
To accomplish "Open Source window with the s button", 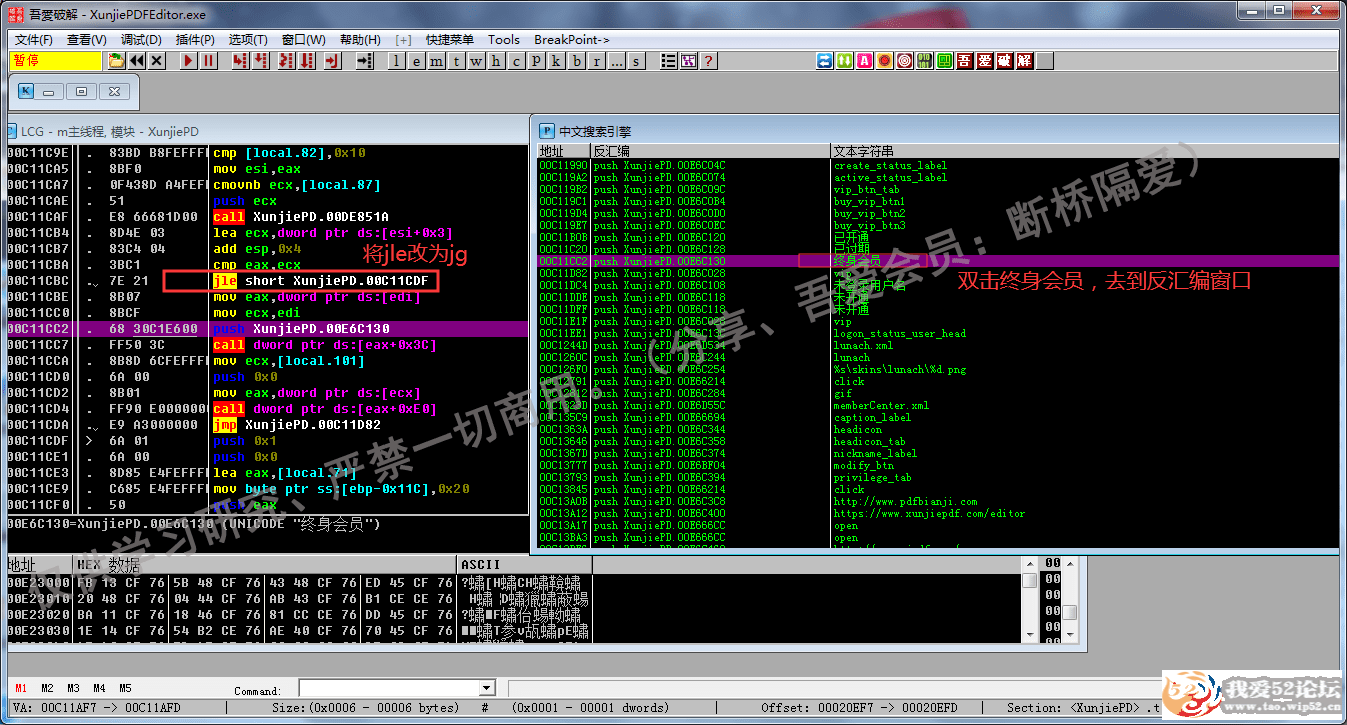I will (x=637, y=61).
